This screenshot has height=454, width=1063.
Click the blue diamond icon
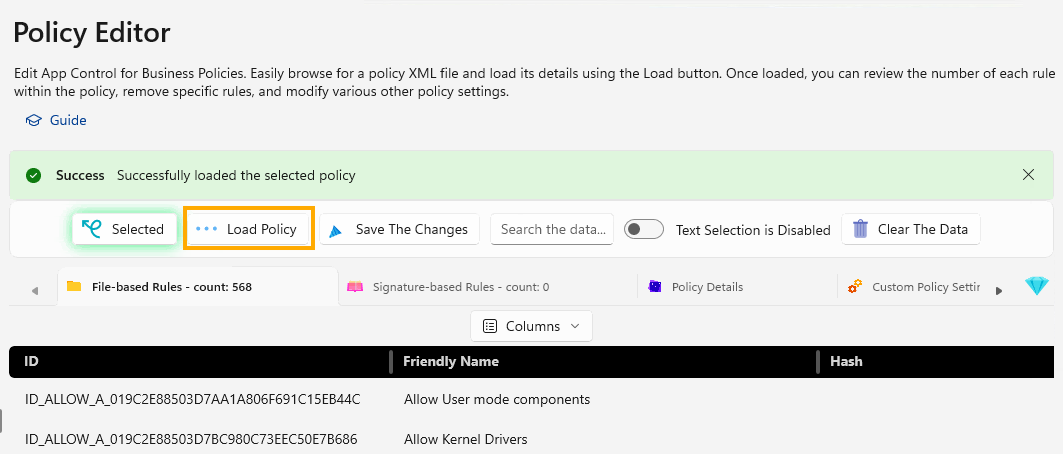[1037, 287]
